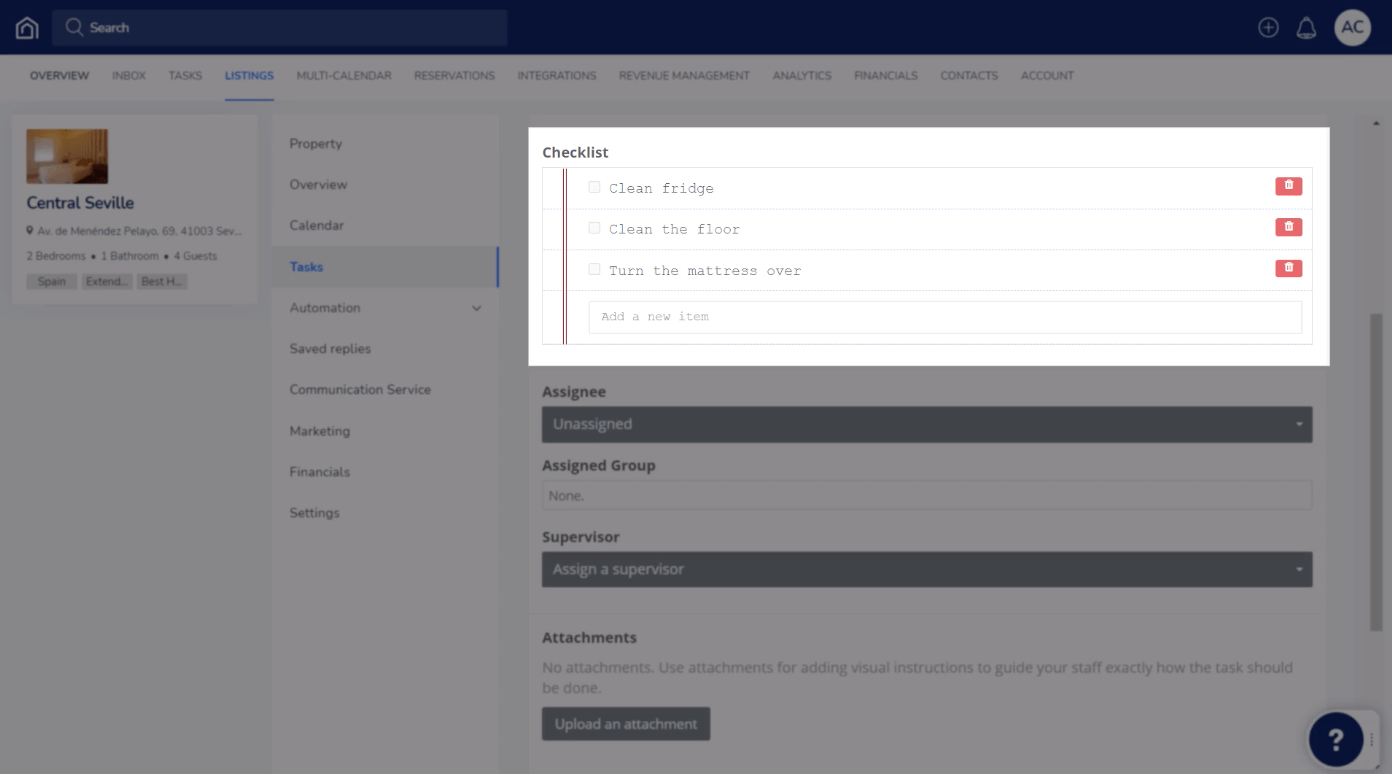Image resolution: width=1392 pixels, height=774 pixels.
Task: Tick the Turn the mattress over checkbox
Action: pyautogui.click(x=593, y=268)
